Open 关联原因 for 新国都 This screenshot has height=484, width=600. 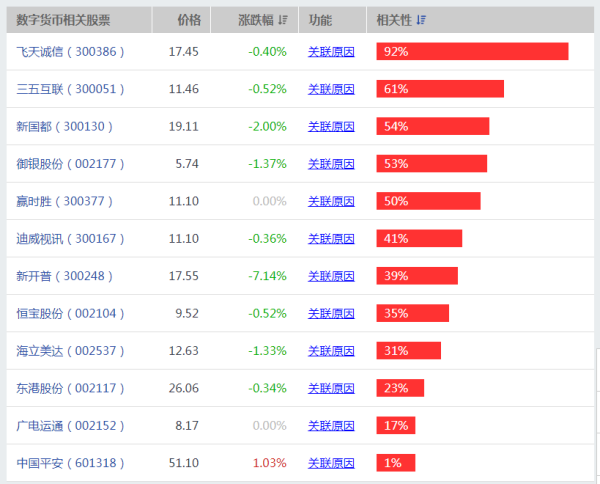331,126
